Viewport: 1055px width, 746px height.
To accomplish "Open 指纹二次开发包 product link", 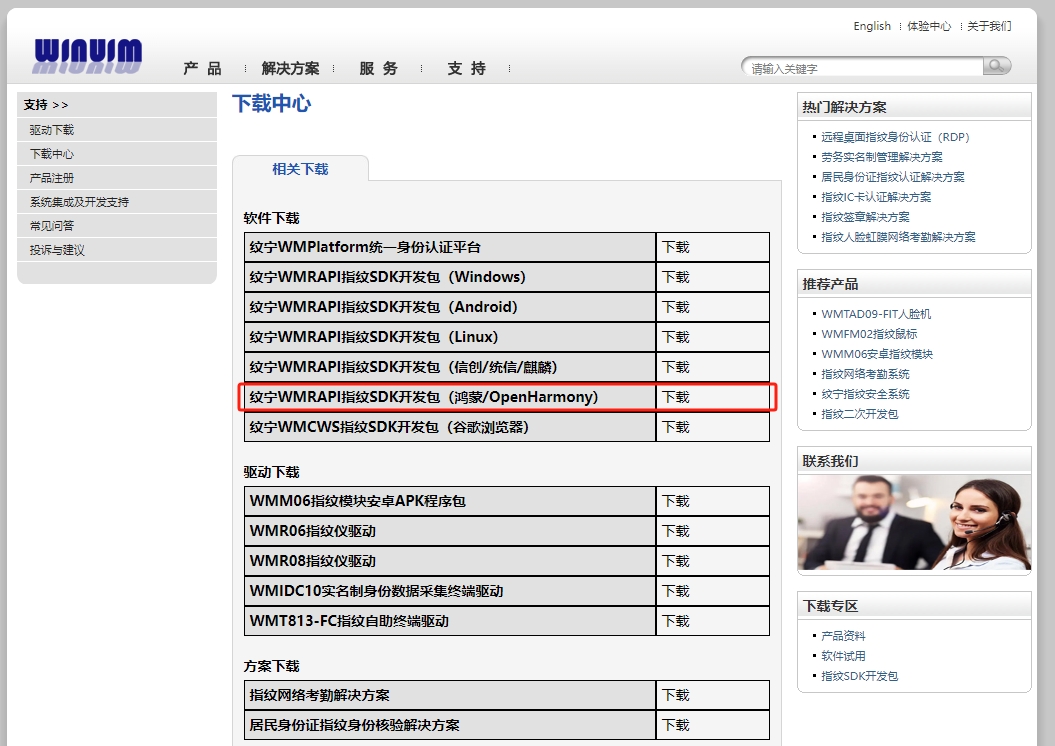I will pyautogui.click(x=860, y=414).
